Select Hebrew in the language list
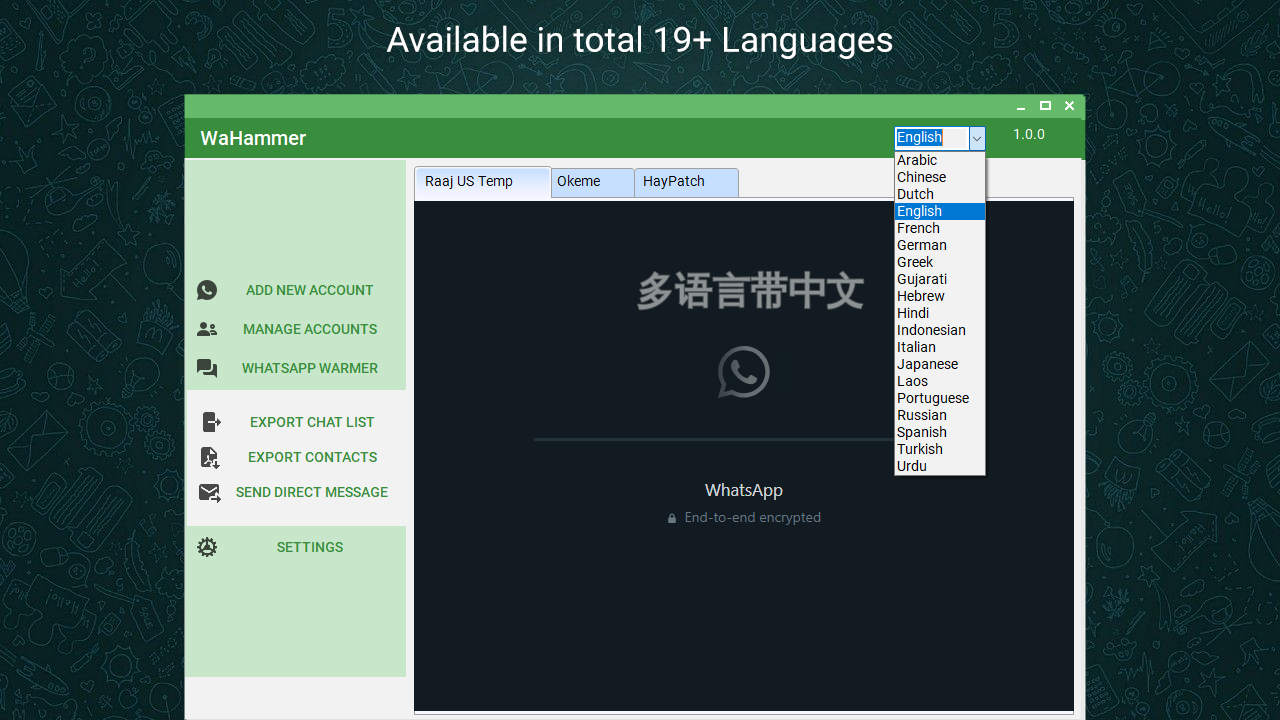1280x720 pixels. [940, 296]
